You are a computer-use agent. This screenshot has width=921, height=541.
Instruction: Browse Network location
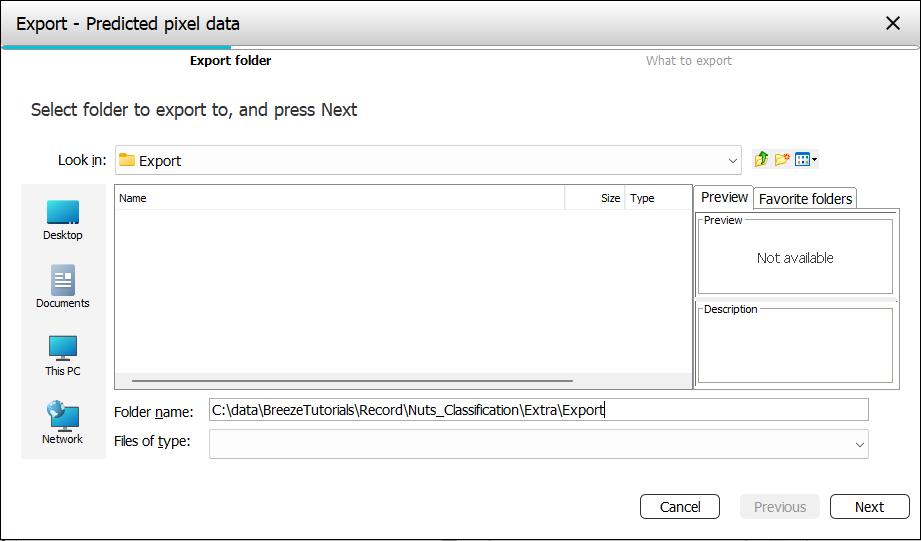tap(62, 423)
